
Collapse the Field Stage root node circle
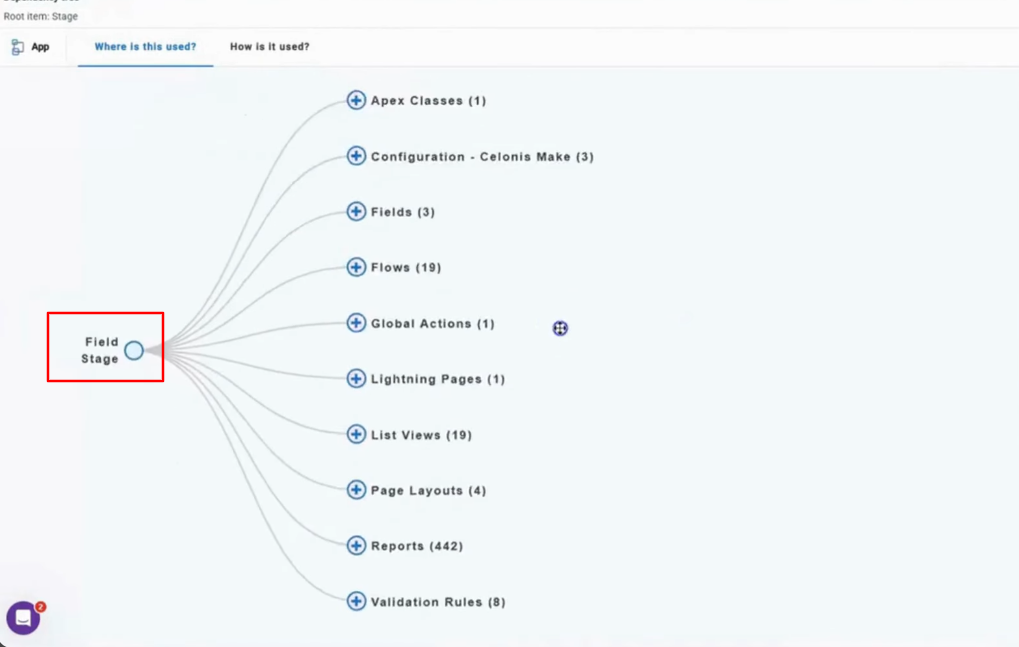pos(134,350)
